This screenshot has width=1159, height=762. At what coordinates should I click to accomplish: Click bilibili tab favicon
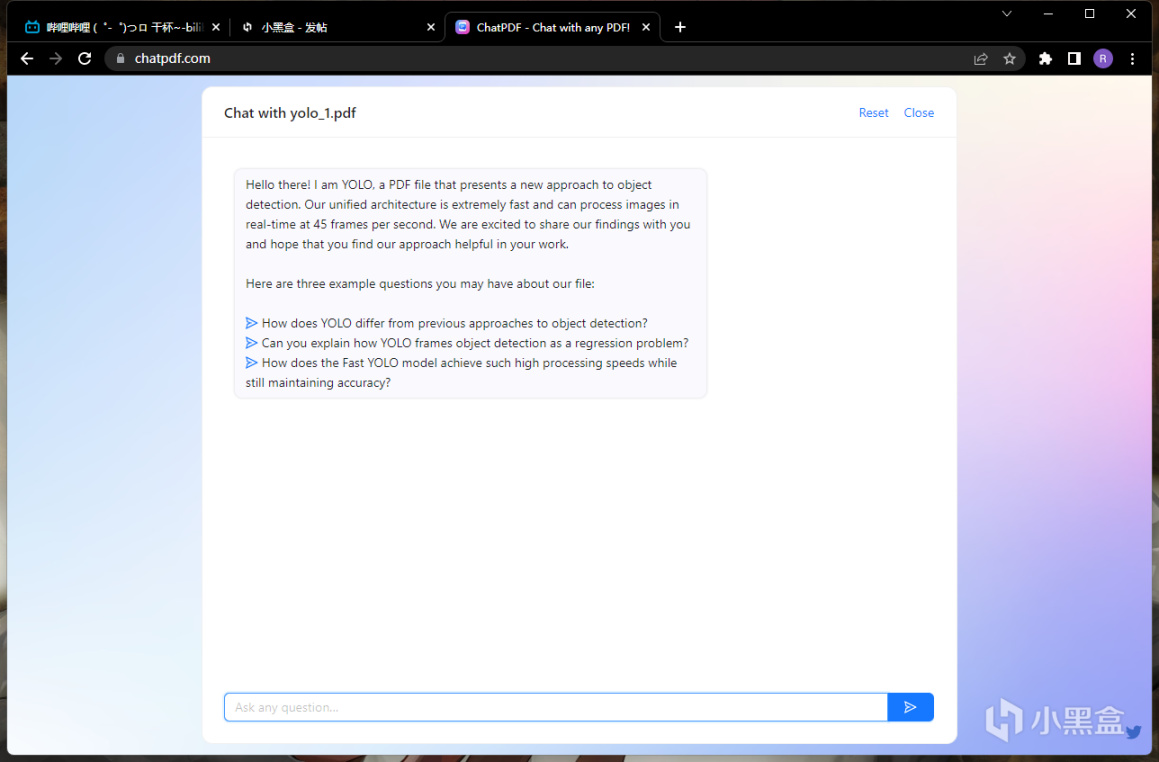click(x=32, y=27)
